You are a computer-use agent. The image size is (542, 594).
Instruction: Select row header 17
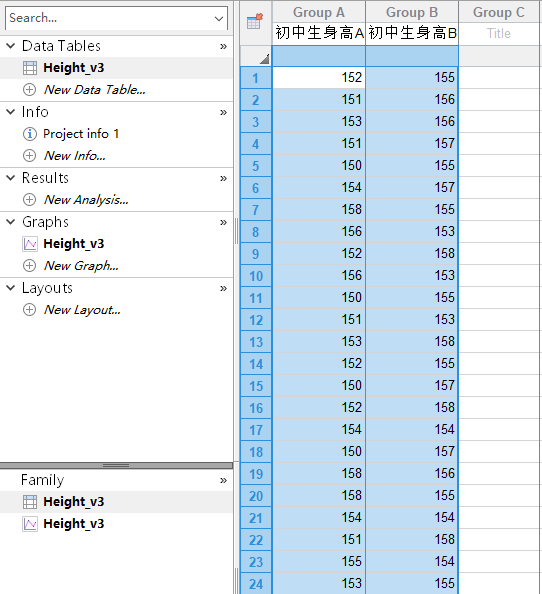click(256, 430)
